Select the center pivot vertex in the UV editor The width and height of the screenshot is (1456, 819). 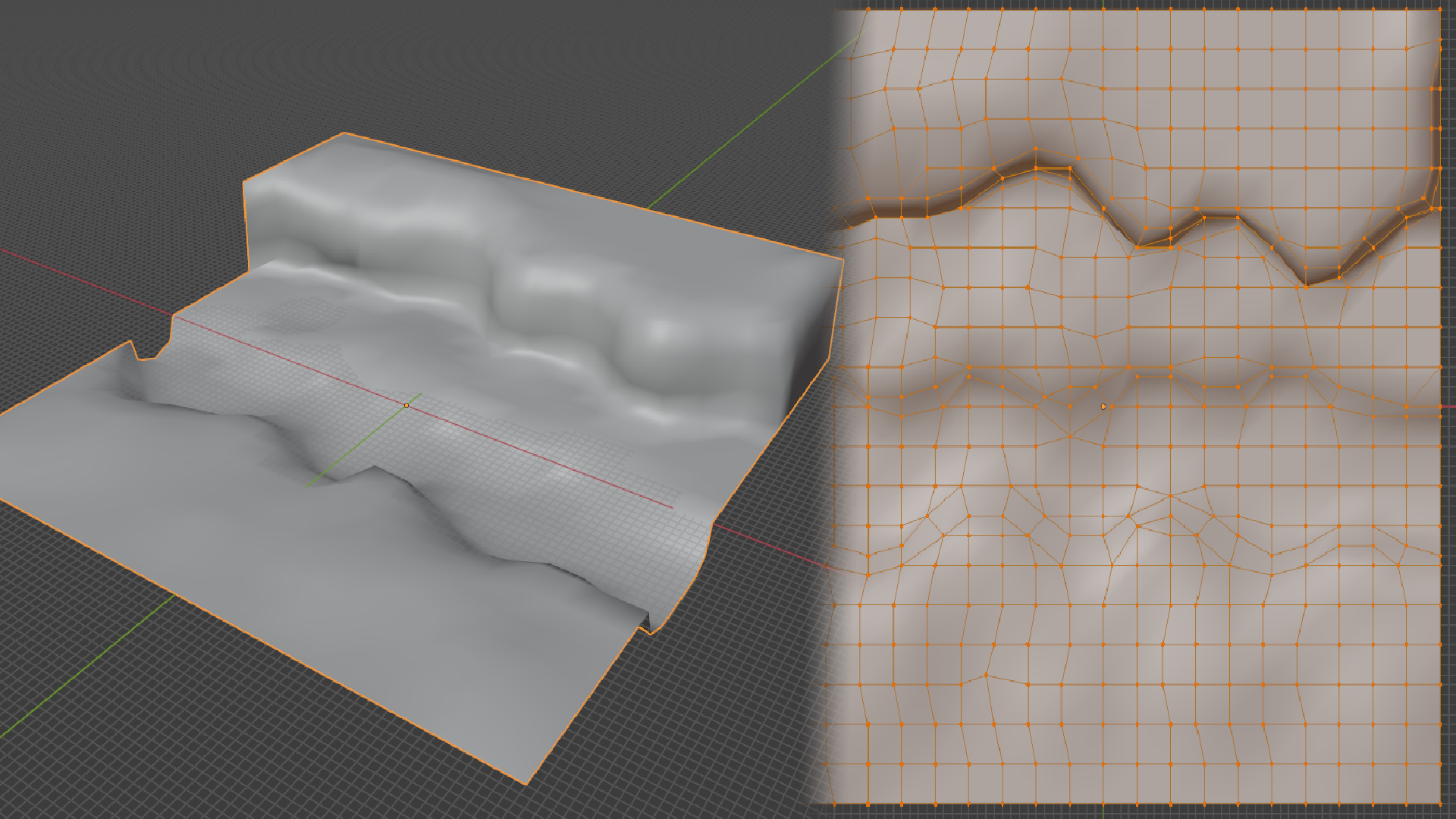(1103, 406)
